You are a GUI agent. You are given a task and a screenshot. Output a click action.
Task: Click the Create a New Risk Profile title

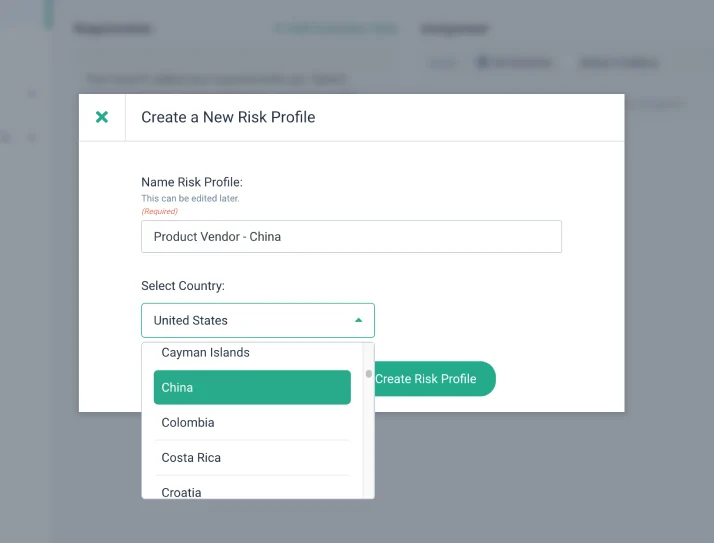(228, 117)
